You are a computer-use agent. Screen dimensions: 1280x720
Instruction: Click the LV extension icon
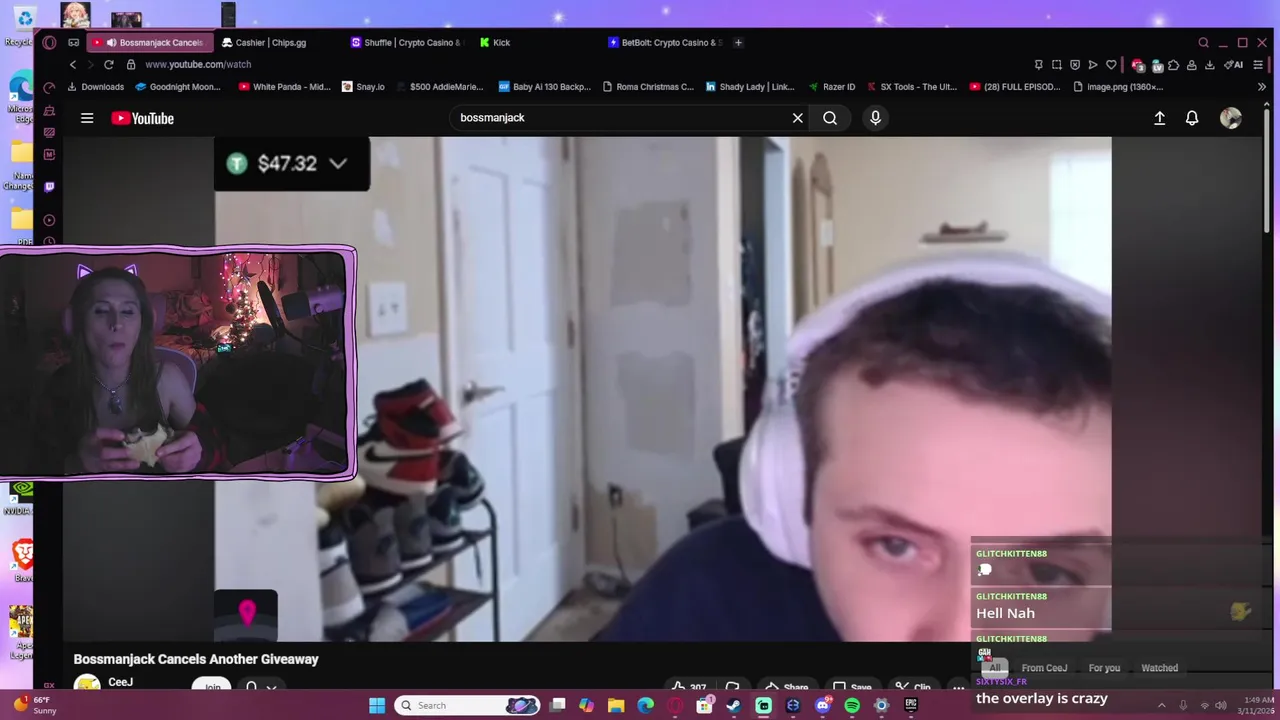1157,65
